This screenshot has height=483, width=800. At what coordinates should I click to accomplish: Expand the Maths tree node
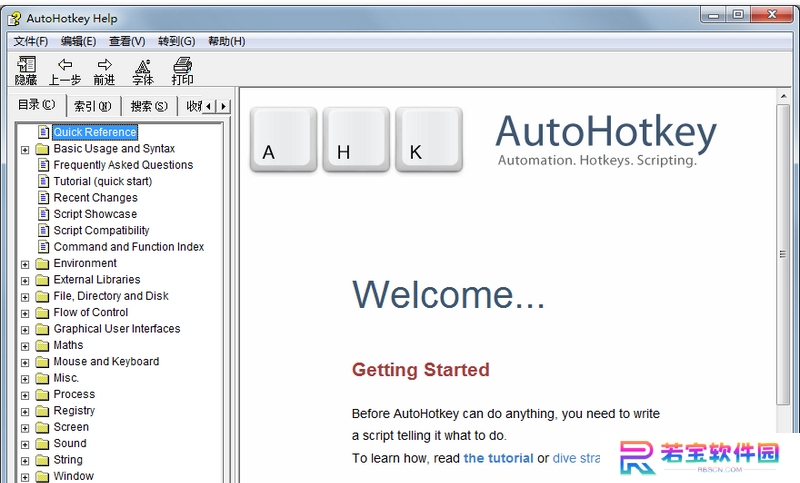(25, 346)
